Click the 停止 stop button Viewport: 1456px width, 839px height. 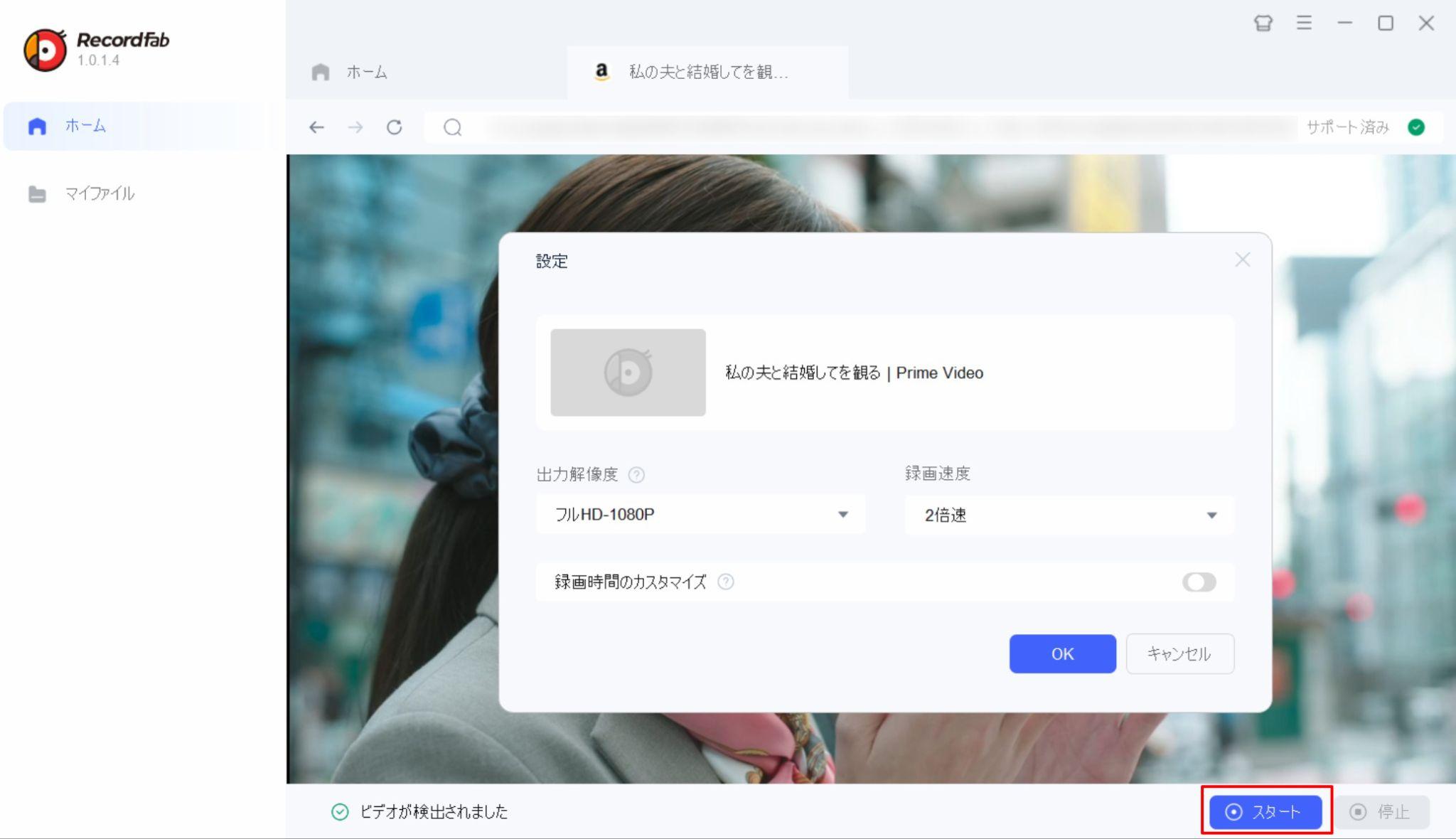tap(1381, 812)
